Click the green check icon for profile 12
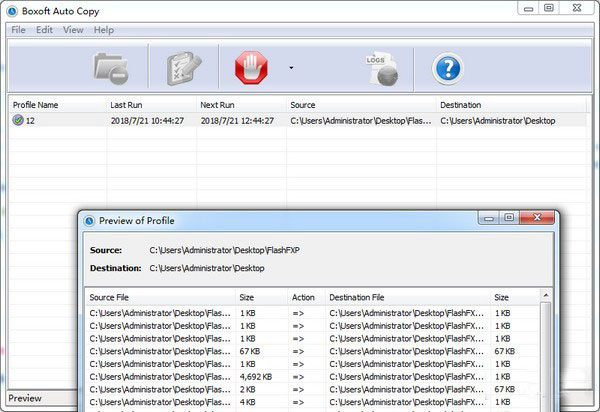 click(18, 120)
